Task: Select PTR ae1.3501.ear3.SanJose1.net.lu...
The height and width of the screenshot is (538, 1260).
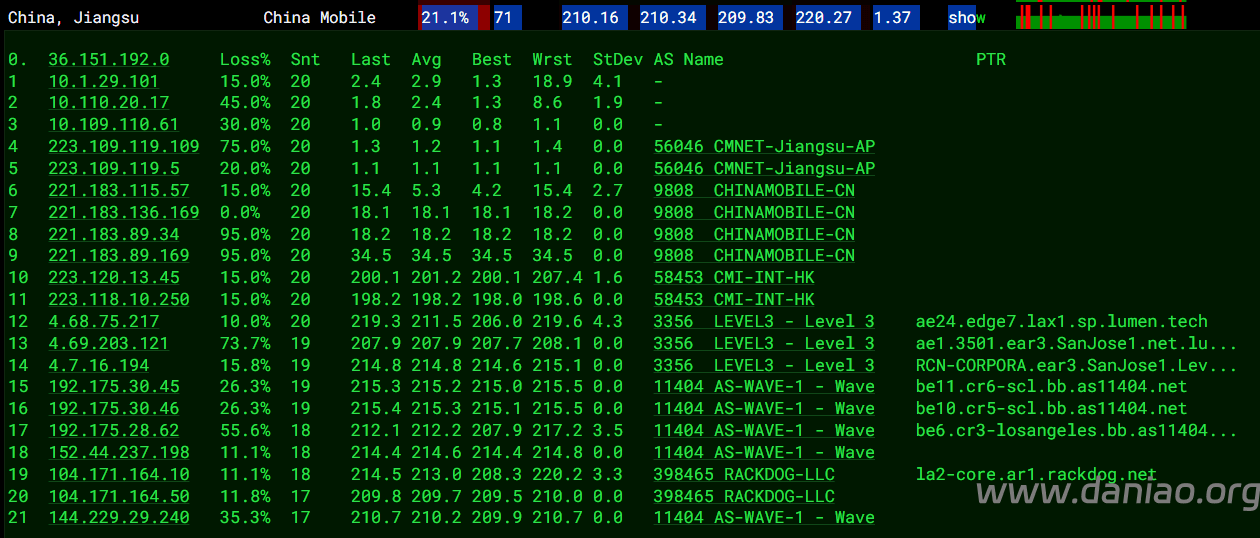Action: (1077, 344)
